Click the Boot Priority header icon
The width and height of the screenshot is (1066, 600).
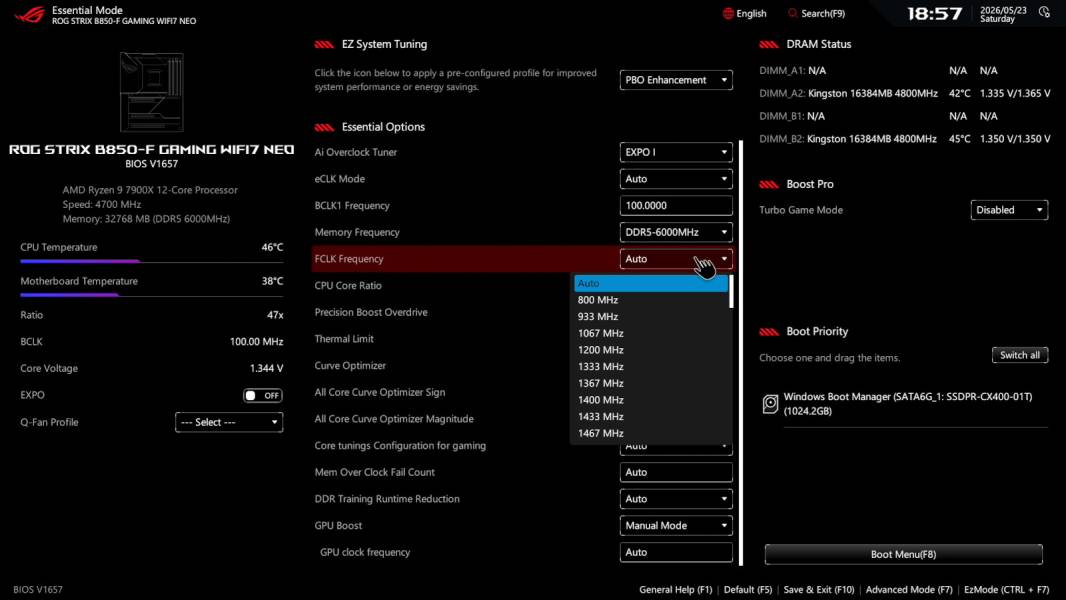[769, 332]
